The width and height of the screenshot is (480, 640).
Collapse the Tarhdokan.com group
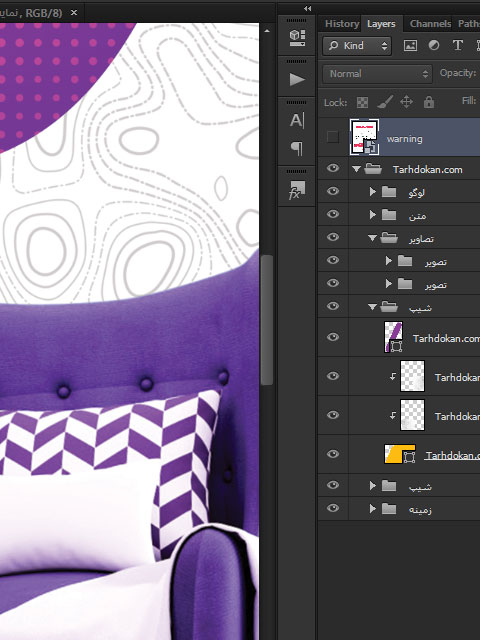(356, 169)
